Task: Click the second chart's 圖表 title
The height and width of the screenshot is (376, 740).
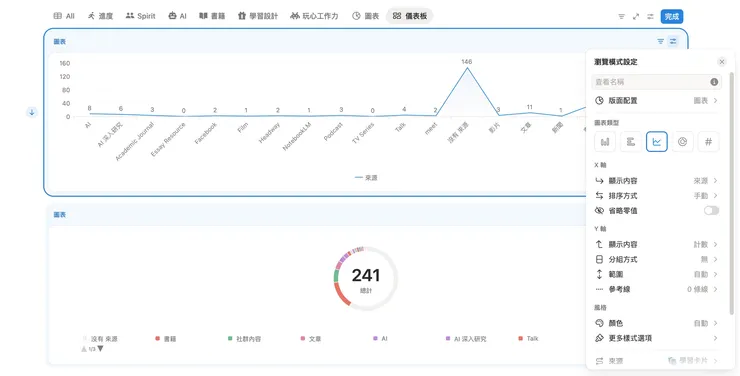Action: [60, 215]
